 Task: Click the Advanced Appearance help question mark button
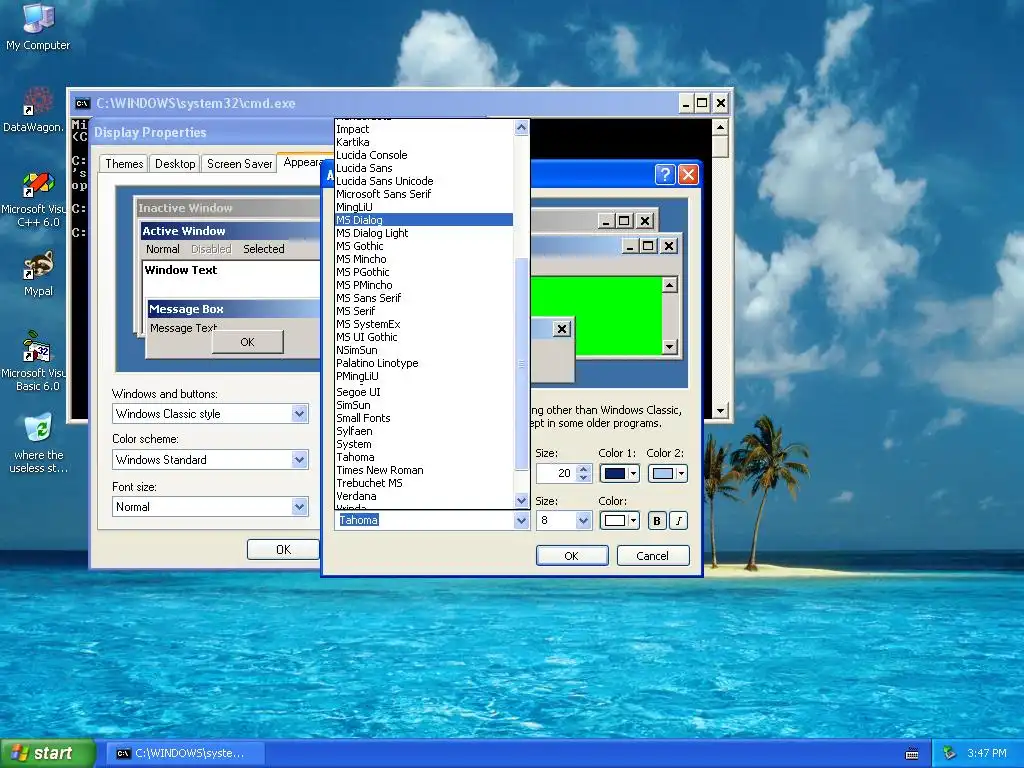tap(665, 174)
